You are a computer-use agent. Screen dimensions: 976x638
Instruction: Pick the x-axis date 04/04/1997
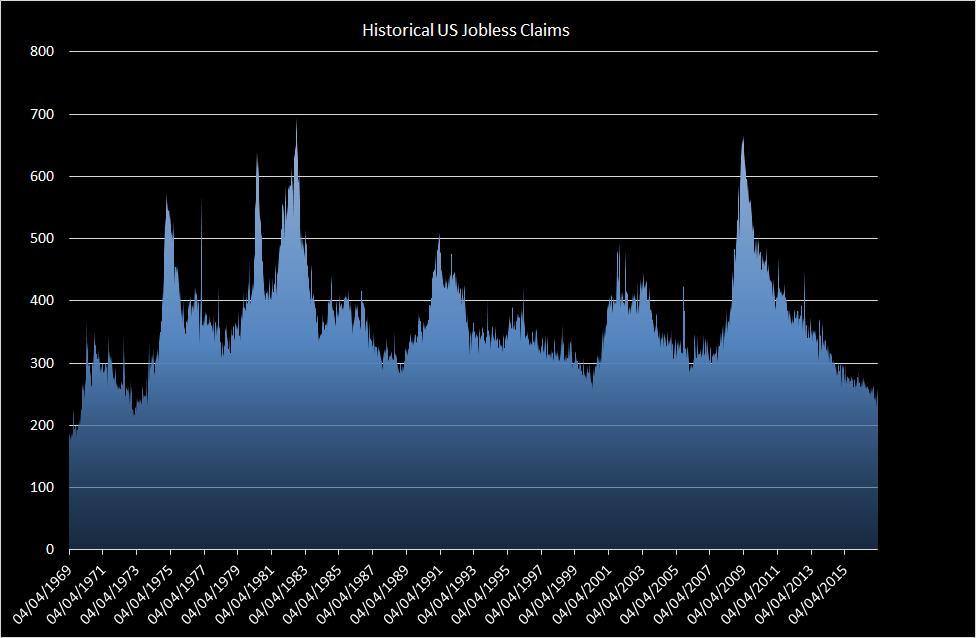(x=513, y=593)
